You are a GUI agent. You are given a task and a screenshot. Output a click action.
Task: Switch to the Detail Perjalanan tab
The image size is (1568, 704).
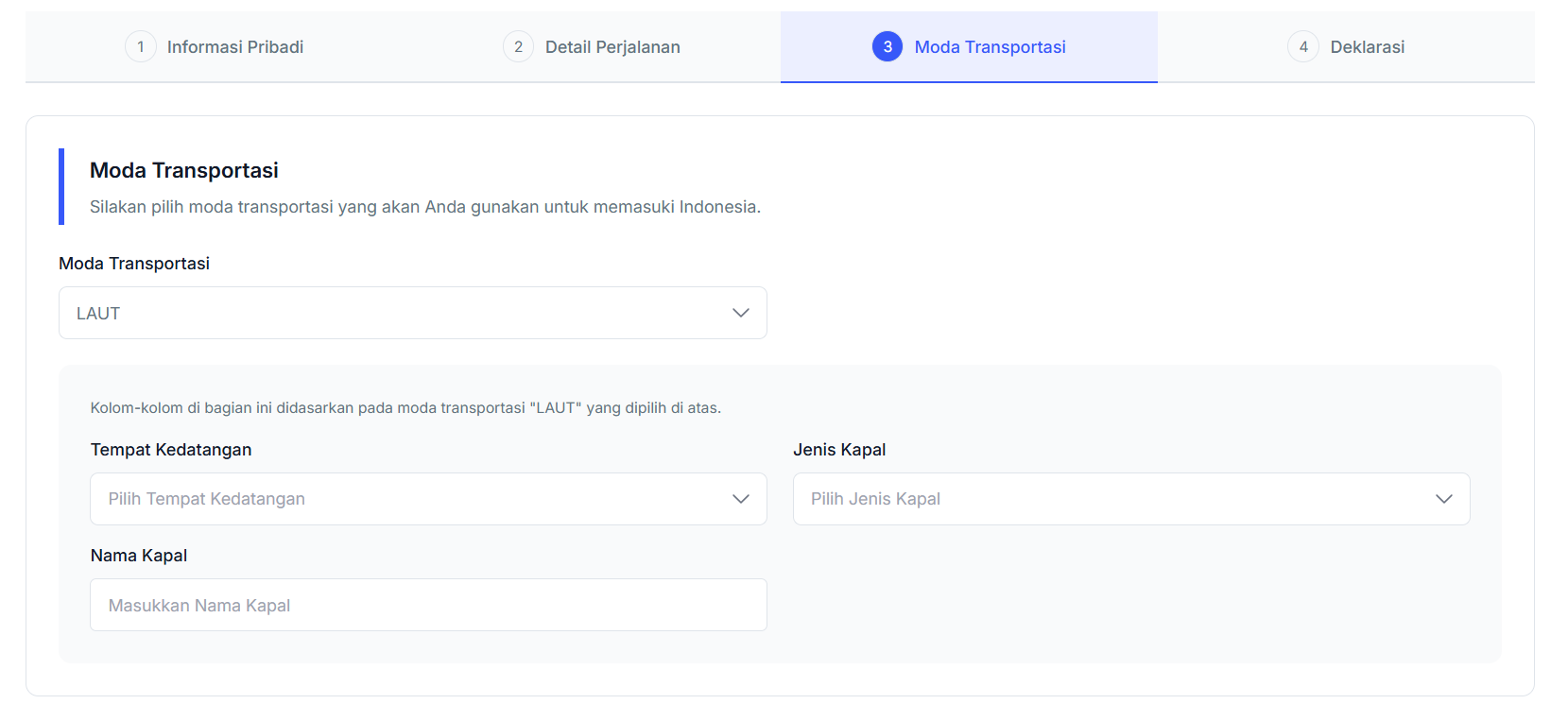tap(612, 47)
